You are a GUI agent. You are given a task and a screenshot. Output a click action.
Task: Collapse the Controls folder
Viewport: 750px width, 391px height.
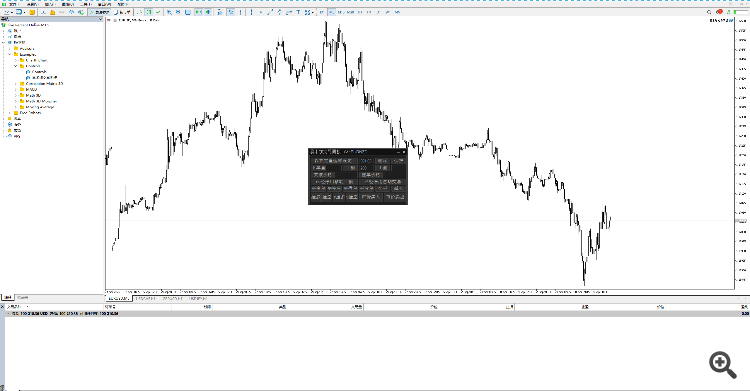(15, 66)
